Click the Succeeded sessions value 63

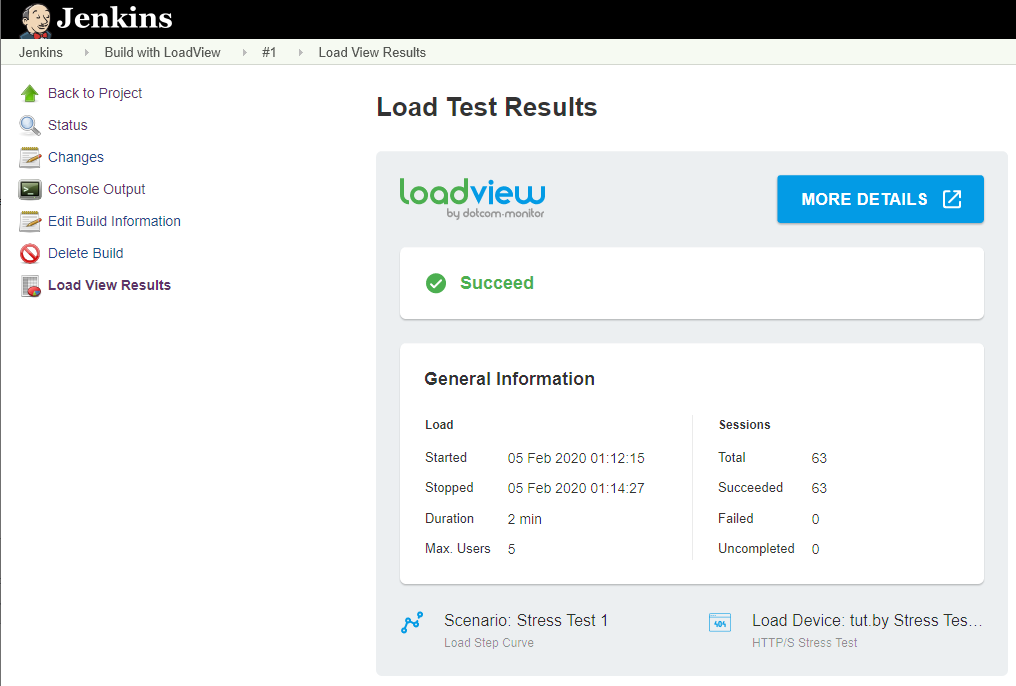point(819,488)
